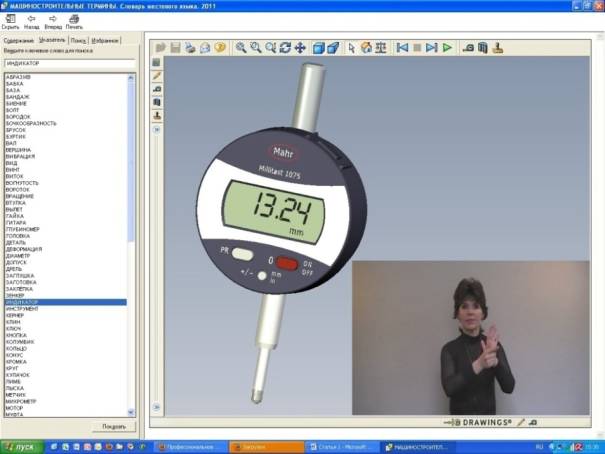The height and width of the screenshot is (454, 605).
Task: Jump to animation start with rewind button
Action: 402,47
